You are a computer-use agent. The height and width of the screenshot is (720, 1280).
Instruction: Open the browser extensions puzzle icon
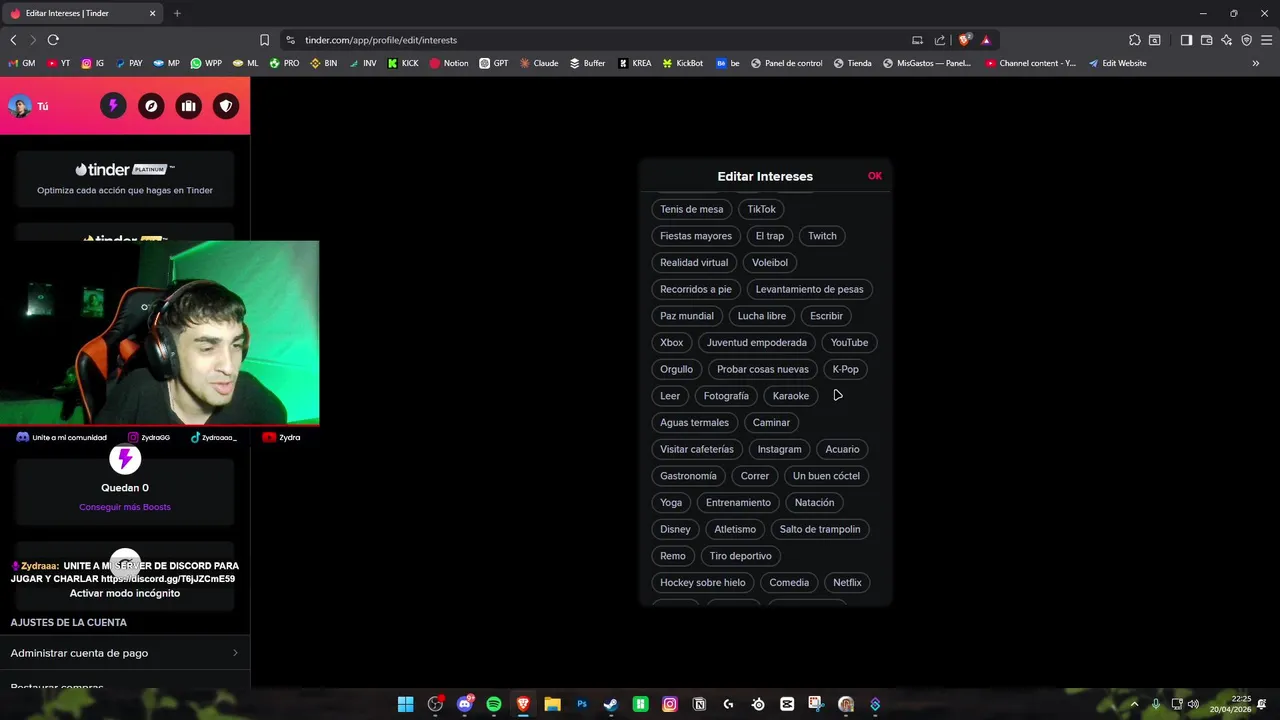pos(1134,40)
